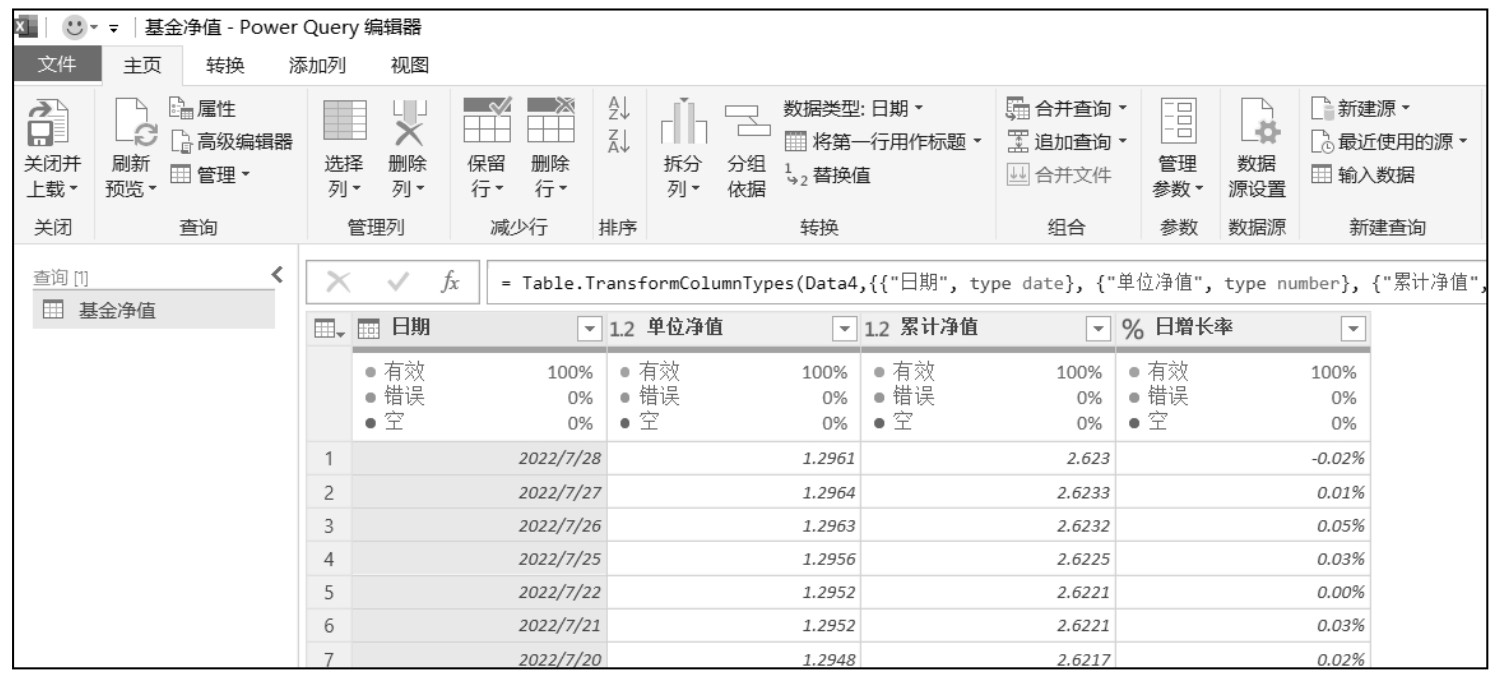Screen dimensions: 1499x678
Task: Select the cell 2.6232
Action: click(x=988, y=526)
